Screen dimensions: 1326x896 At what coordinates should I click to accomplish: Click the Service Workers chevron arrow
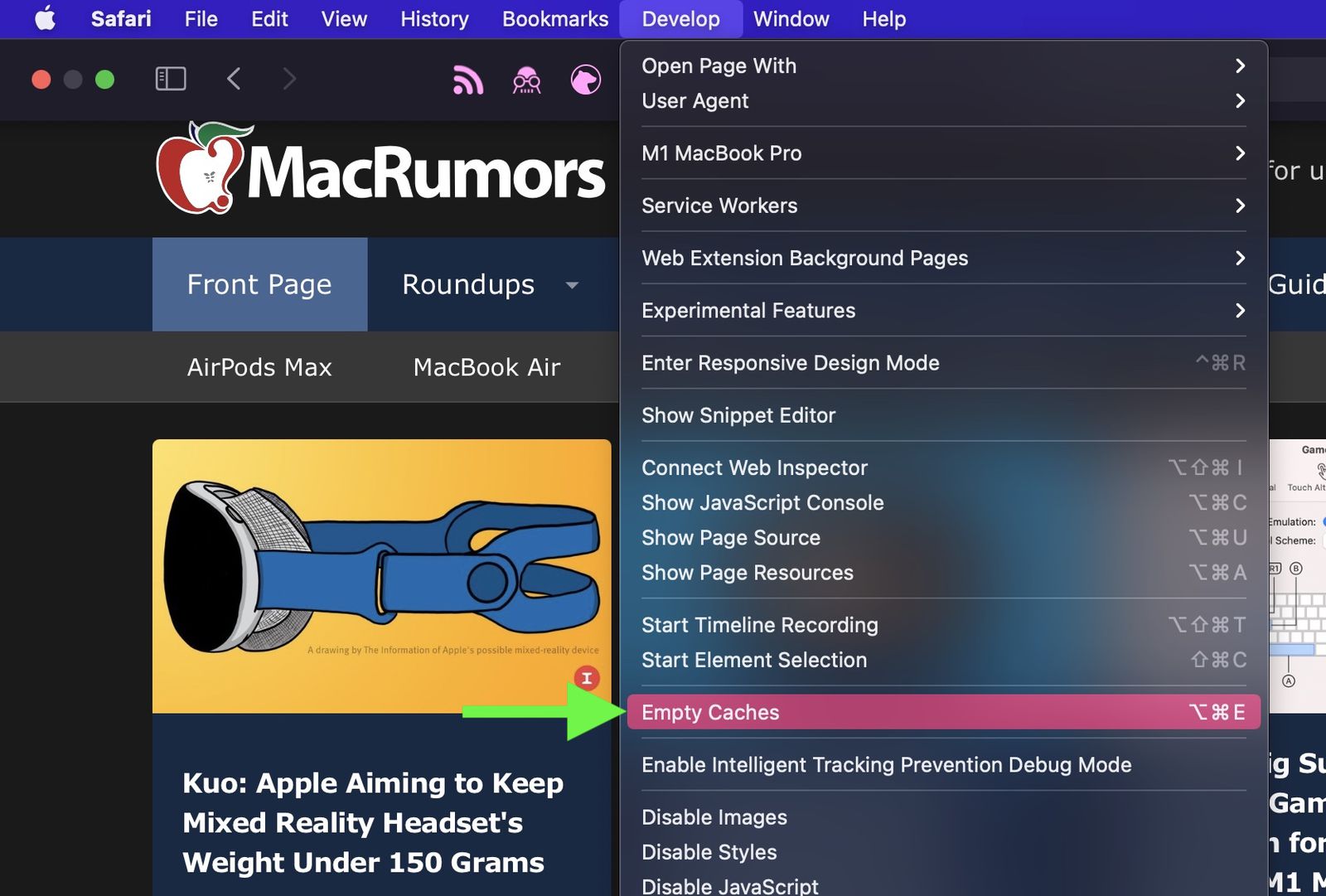[x=1240, y=206]
